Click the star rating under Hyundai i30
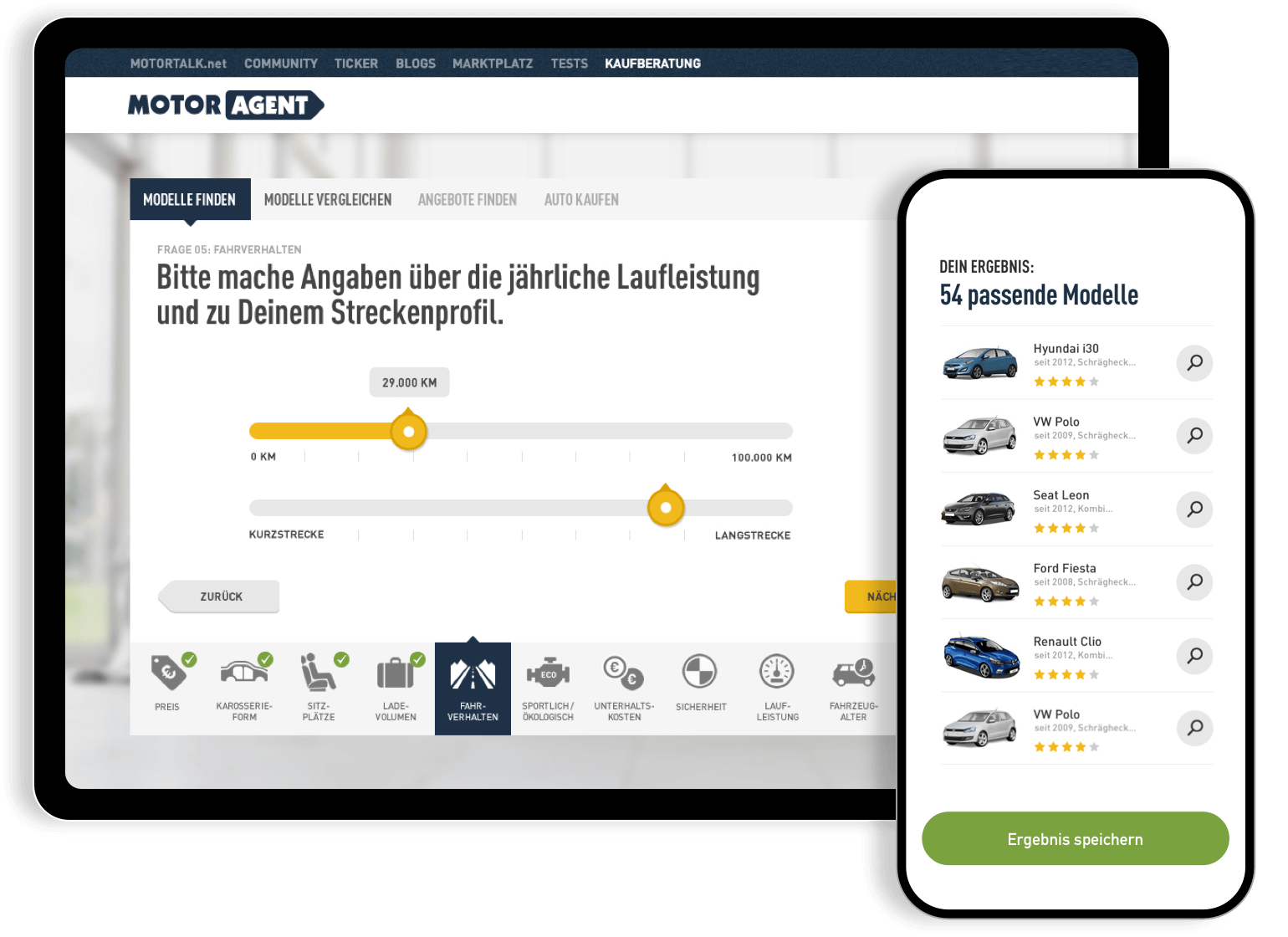 click(x=1066, y=381)
